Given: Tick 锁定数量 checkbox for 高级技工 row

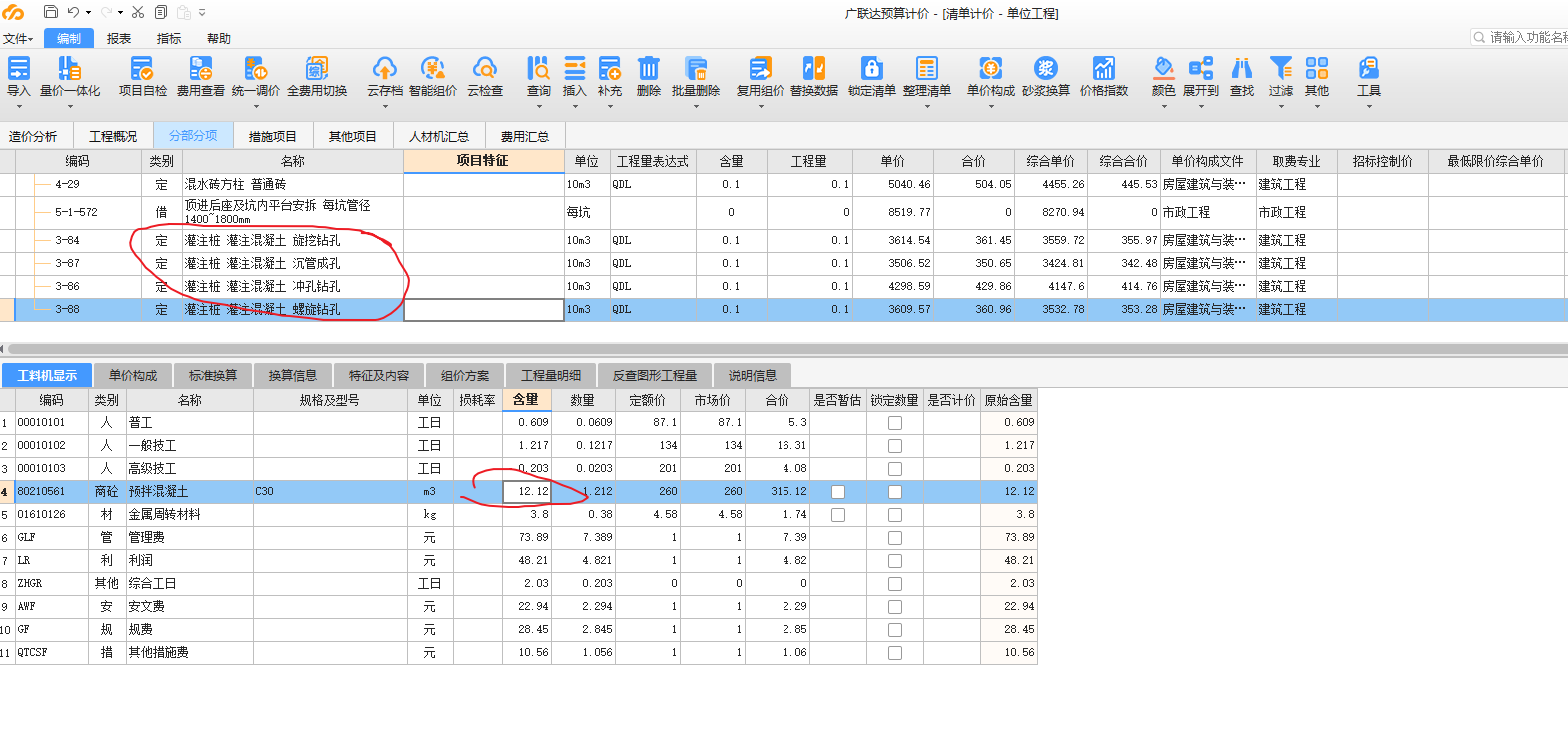Looking at the screenshot, I should tap(895, 469).
